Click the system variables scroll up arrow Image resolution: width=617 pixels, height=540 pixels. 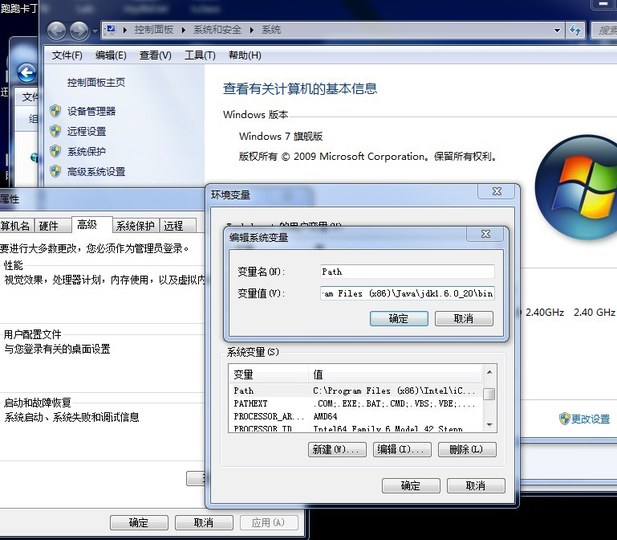[489, 372]
